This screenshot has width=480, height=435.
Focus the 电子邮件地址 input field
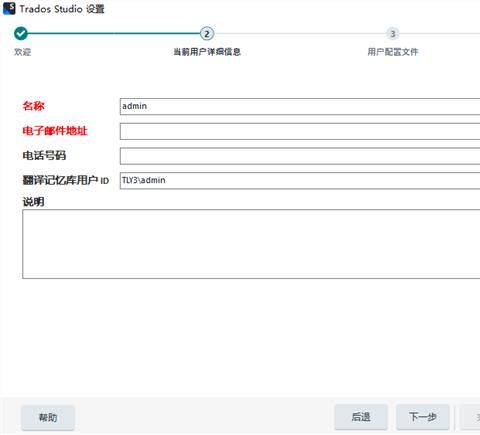[300, 131]
